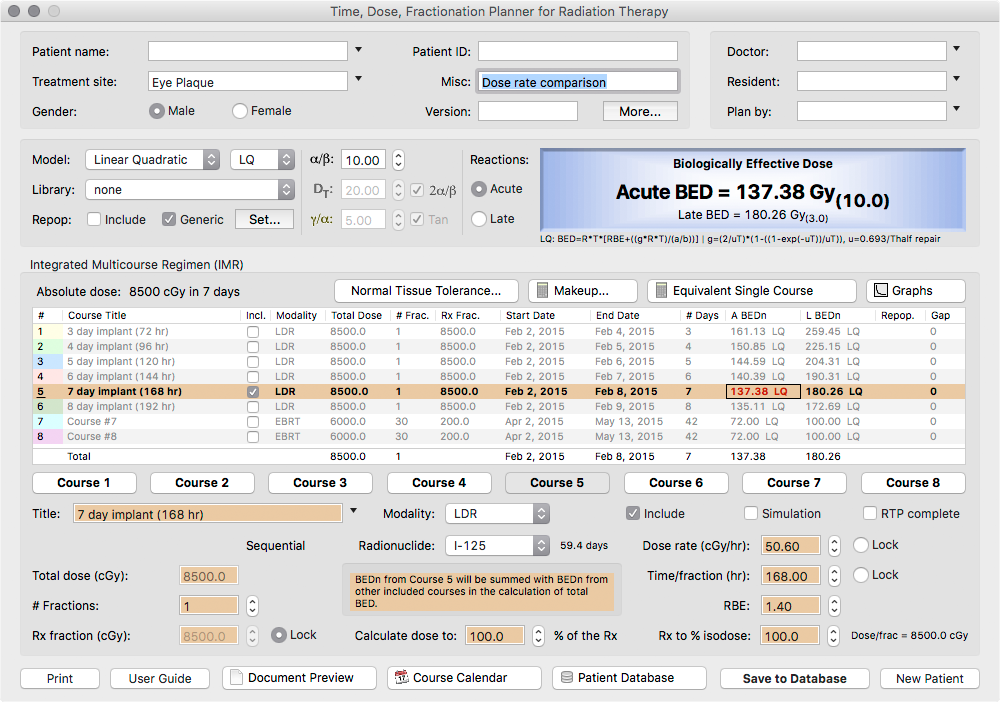Open Equivalent Single Course calculator

(751, 291)
